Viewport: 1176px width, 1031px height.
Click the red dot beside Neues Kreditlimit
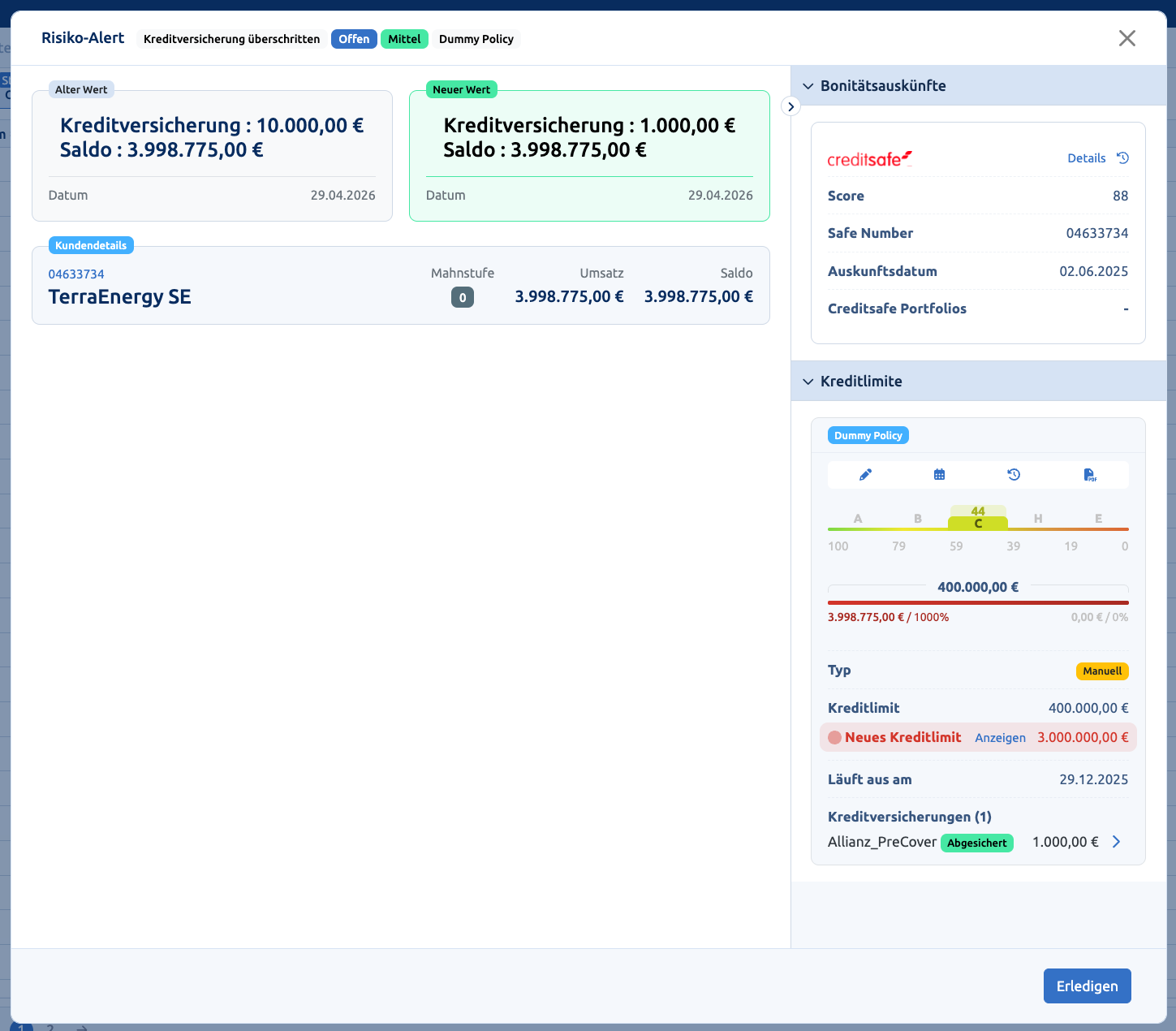834,738
